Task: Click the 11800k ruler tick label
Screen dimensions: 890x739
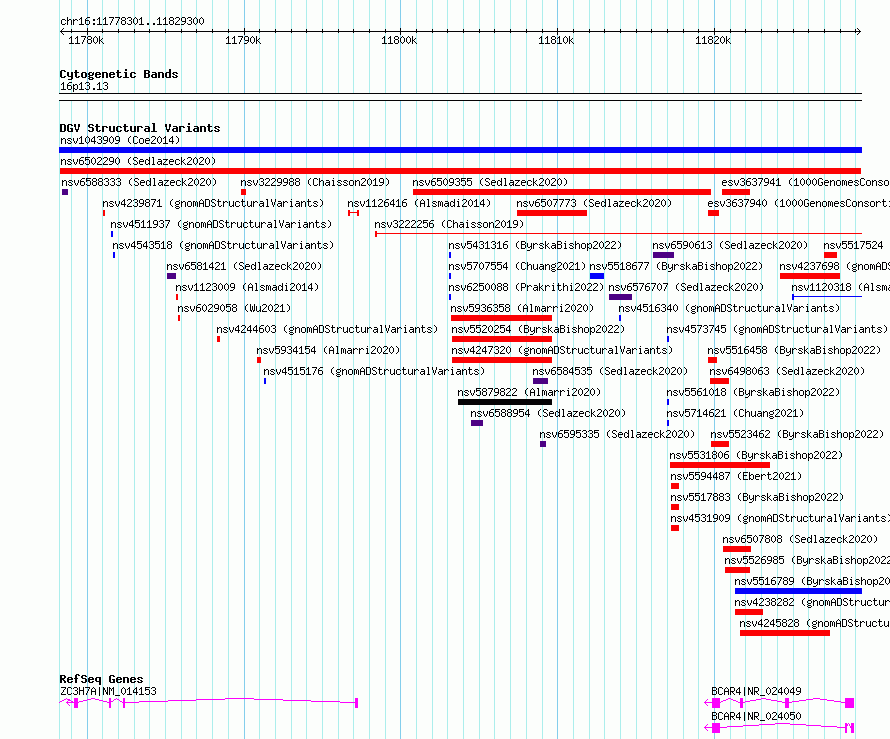Action: click(399, 40)
